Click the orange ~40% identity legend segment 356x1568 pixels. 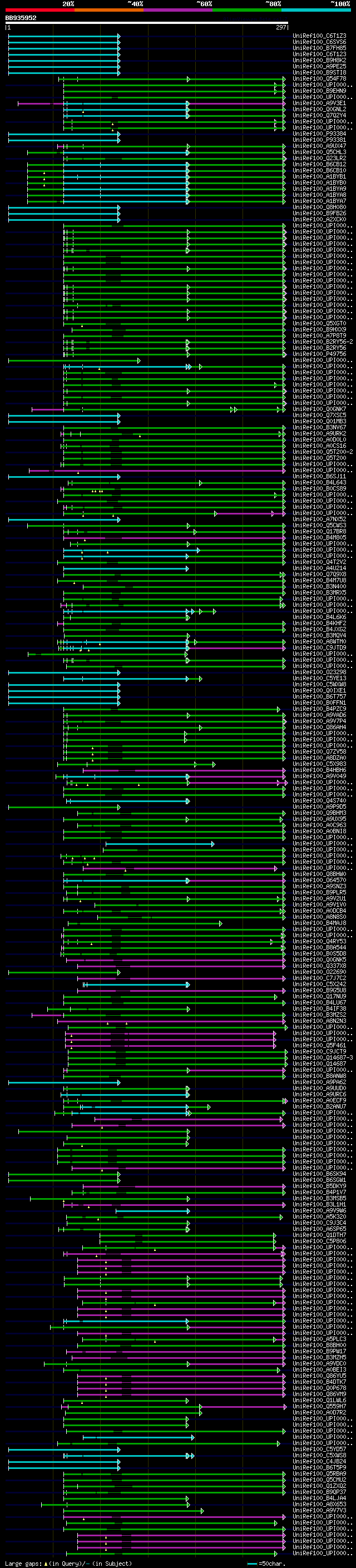(x=109, y=10)
